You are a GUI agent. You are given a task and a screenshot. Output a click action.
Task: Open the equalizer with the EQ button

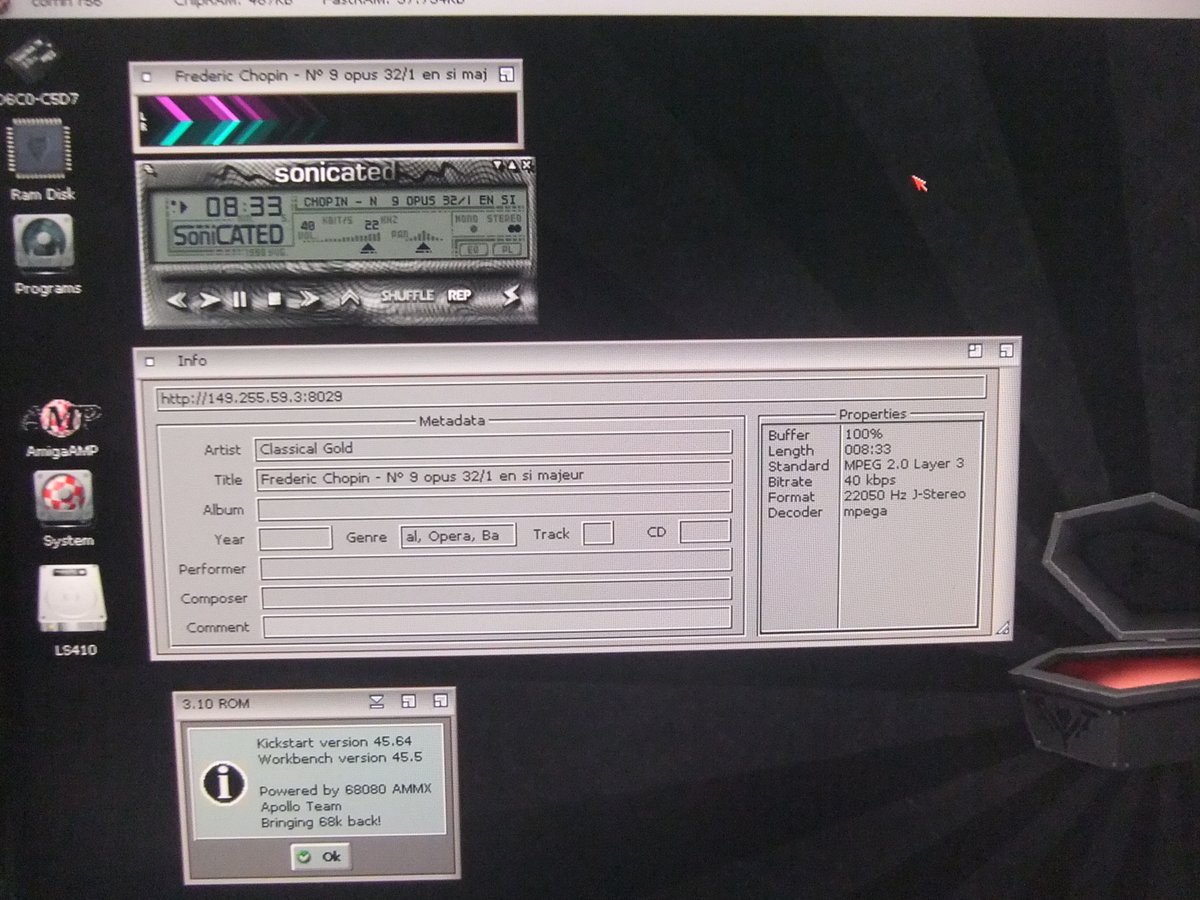coord(474,249)
